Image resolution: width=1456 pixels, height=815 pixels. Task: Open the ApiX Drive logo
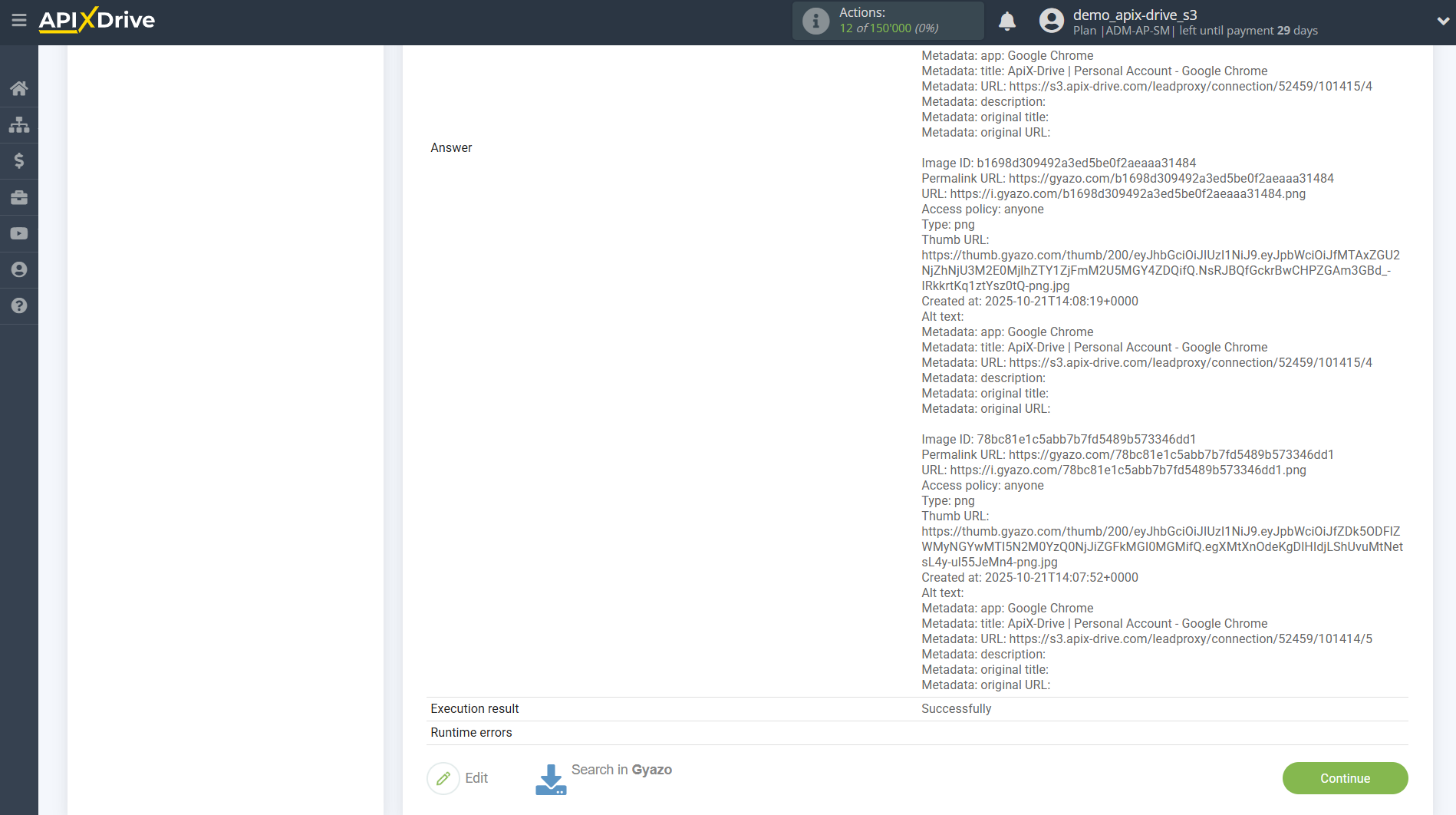tap(96, 21)
